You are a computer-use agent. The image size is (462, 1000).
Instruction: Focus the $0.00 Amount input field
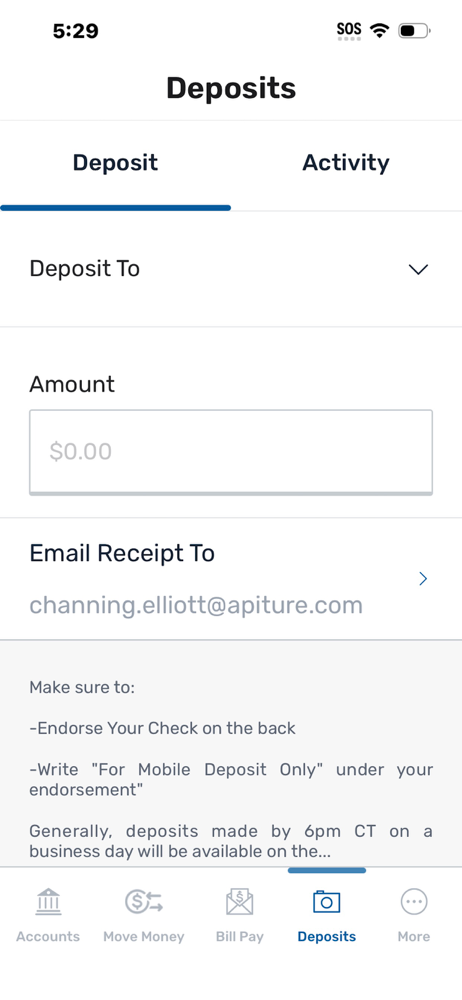pos(231,452)
